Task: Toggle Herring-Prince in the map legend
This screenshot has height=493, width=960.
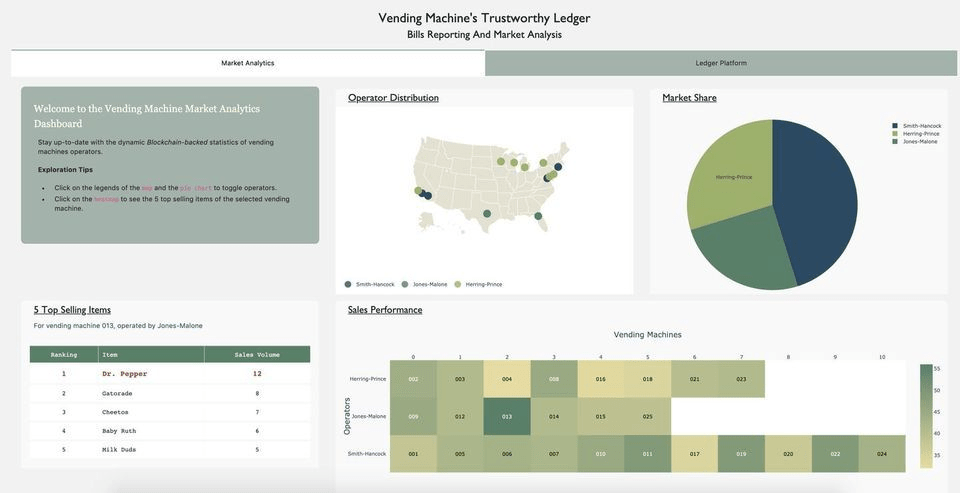Action: coord(478,284)
